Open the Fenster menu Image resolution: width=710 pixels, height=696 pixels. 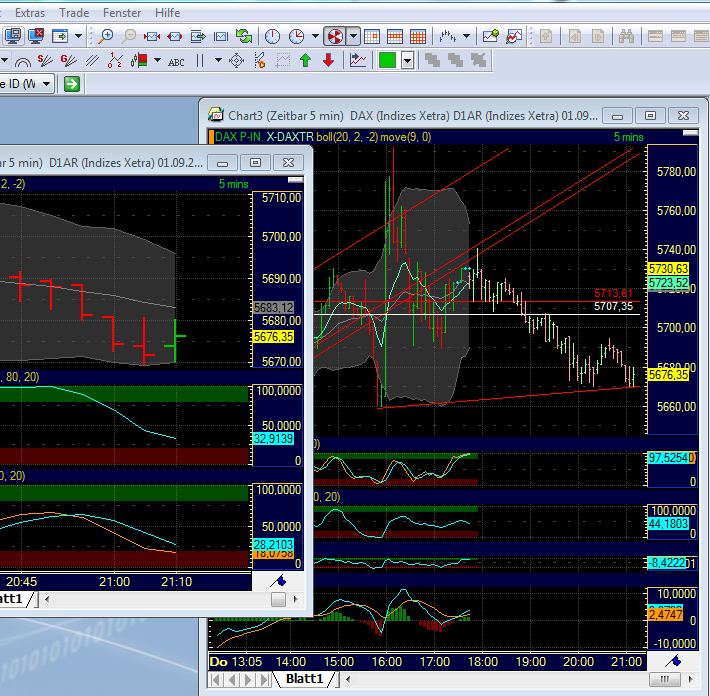click(120, 13)
